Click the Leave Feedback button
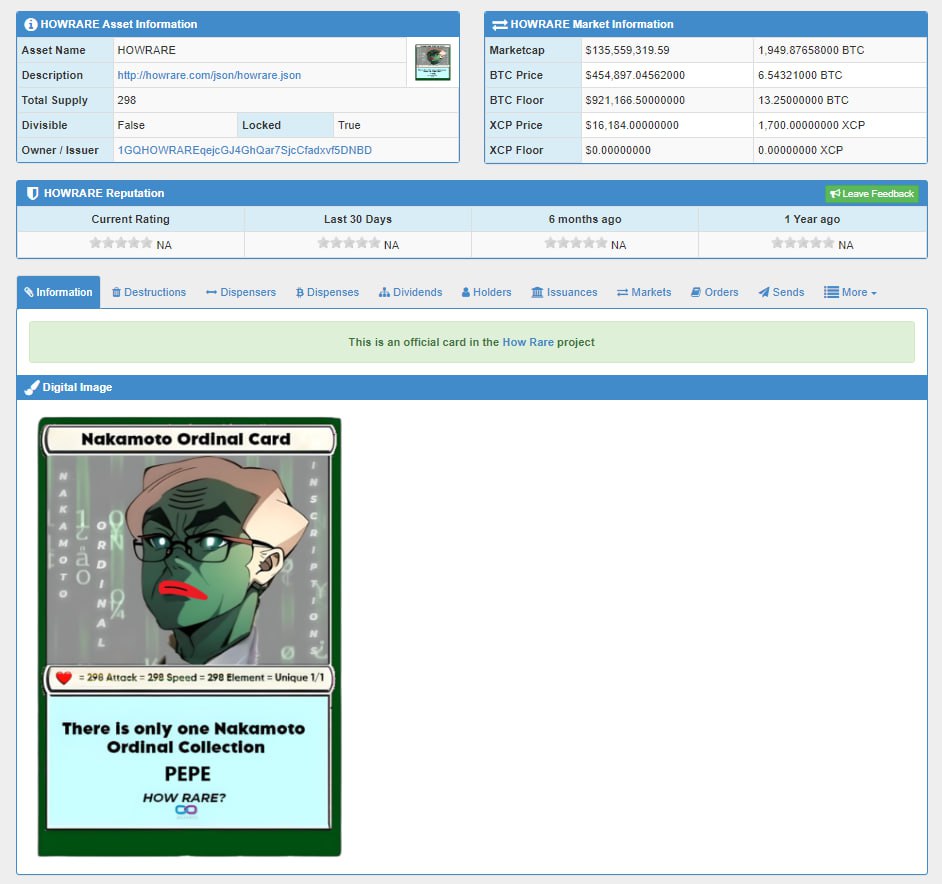The height and width of the screenshot is (884, 942). [872, 194]
